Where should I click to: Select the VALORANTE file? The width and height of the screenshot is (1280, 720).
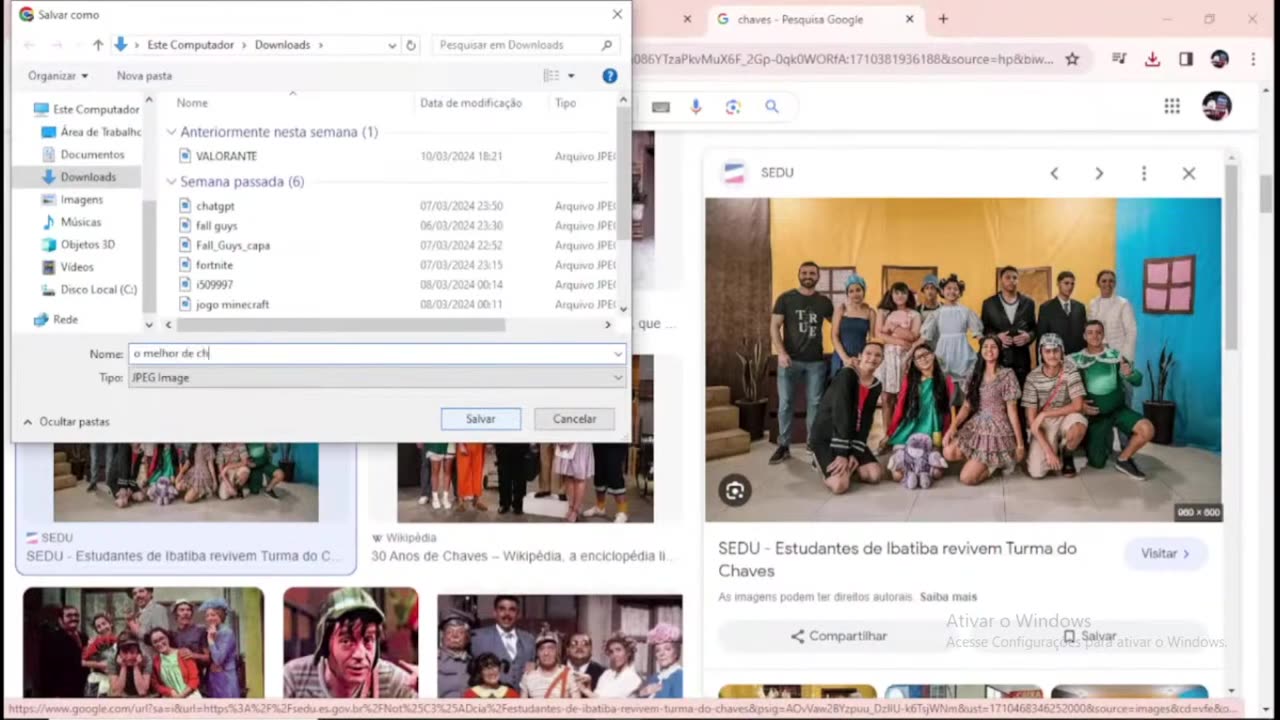(x=226, y=156)
